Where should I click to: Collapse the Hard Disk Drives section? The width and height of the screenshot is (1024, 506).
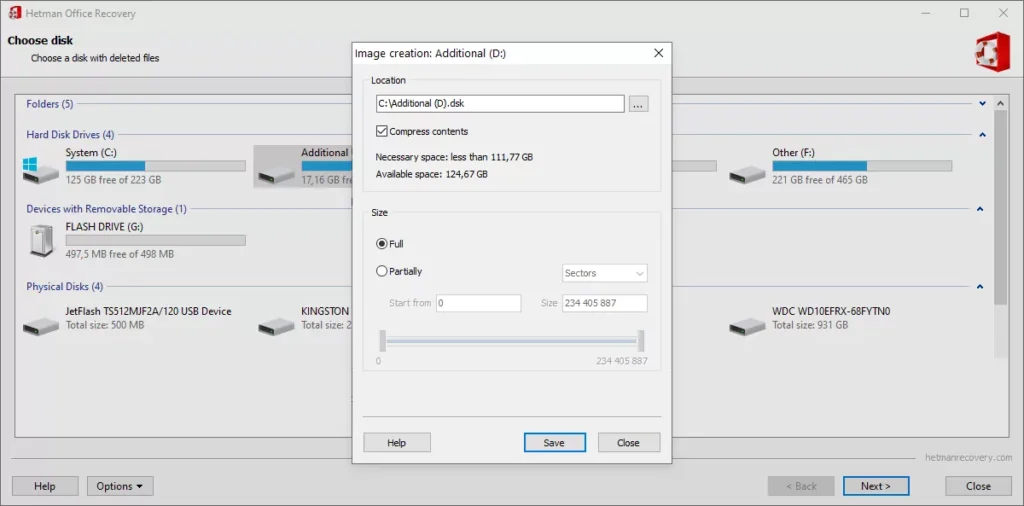point(982,134)
